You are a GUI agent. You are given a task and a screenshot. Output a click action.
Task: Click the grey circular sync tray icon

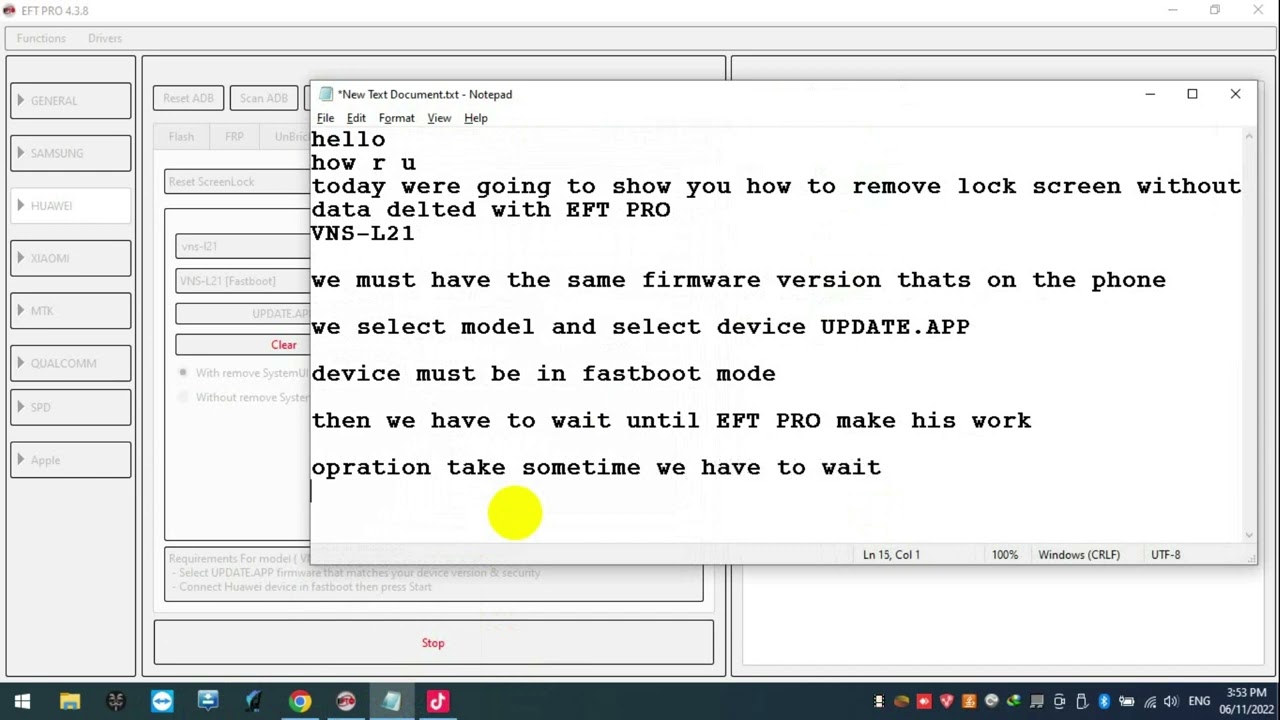click(x=991, y=701)
